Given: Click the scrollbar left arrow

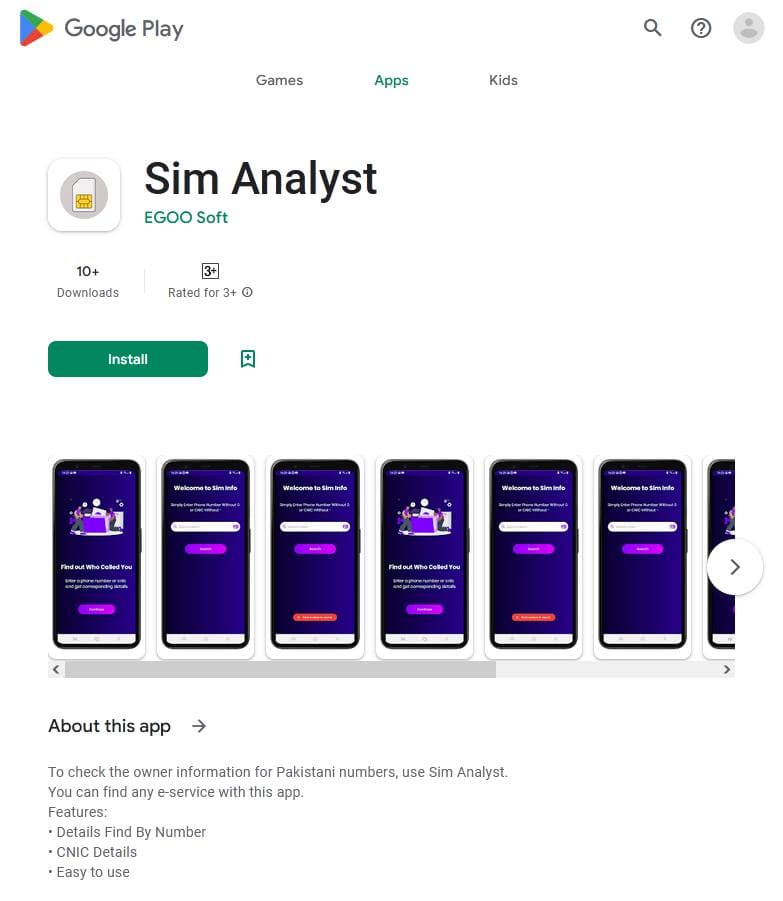Looking at the screenshot, I should (x=56, y=669).
